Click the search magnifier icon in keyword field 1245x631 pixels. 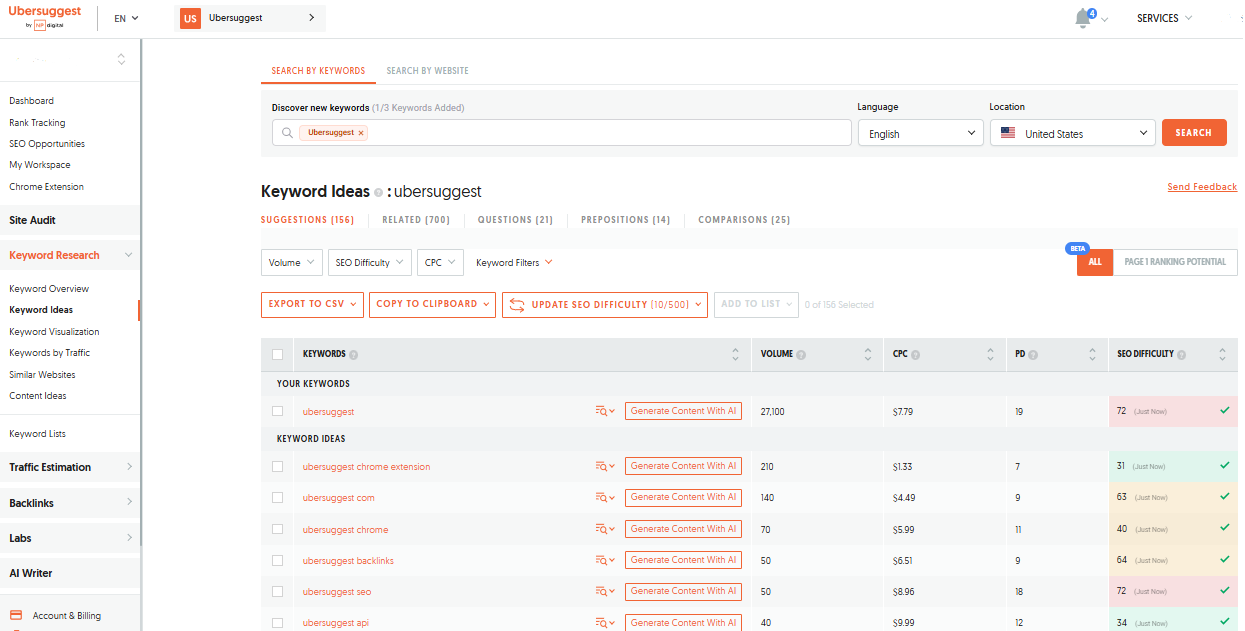coord(287,133)
